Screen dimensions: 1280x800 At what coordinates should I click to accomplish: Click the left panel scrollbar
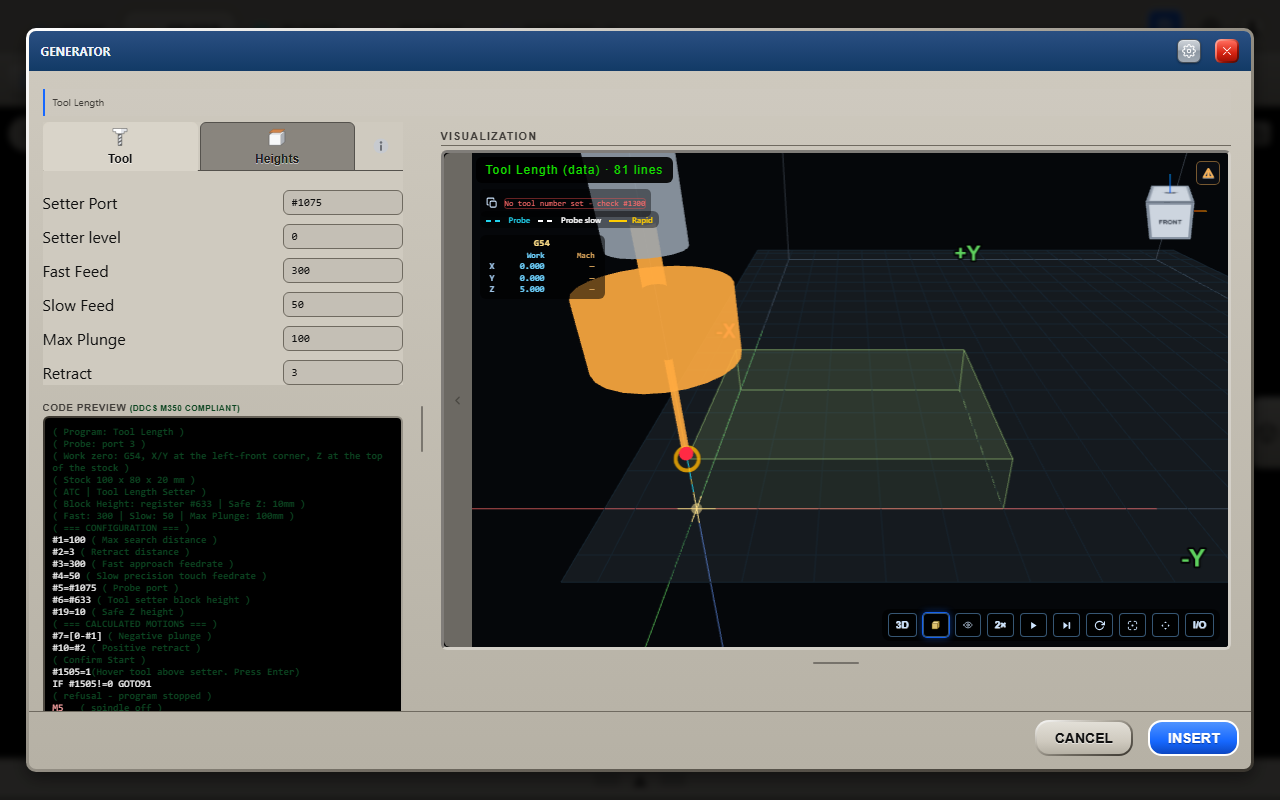pos(422,429)
